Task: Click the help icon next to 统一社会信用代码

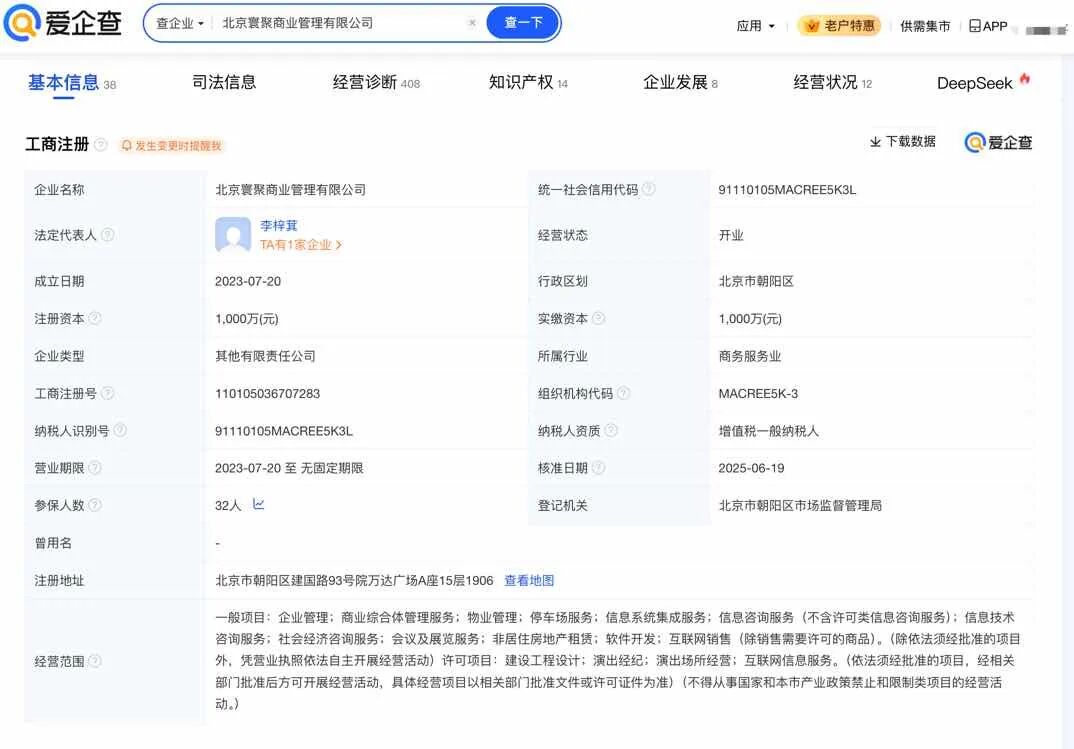Action: tap(649, 188)
